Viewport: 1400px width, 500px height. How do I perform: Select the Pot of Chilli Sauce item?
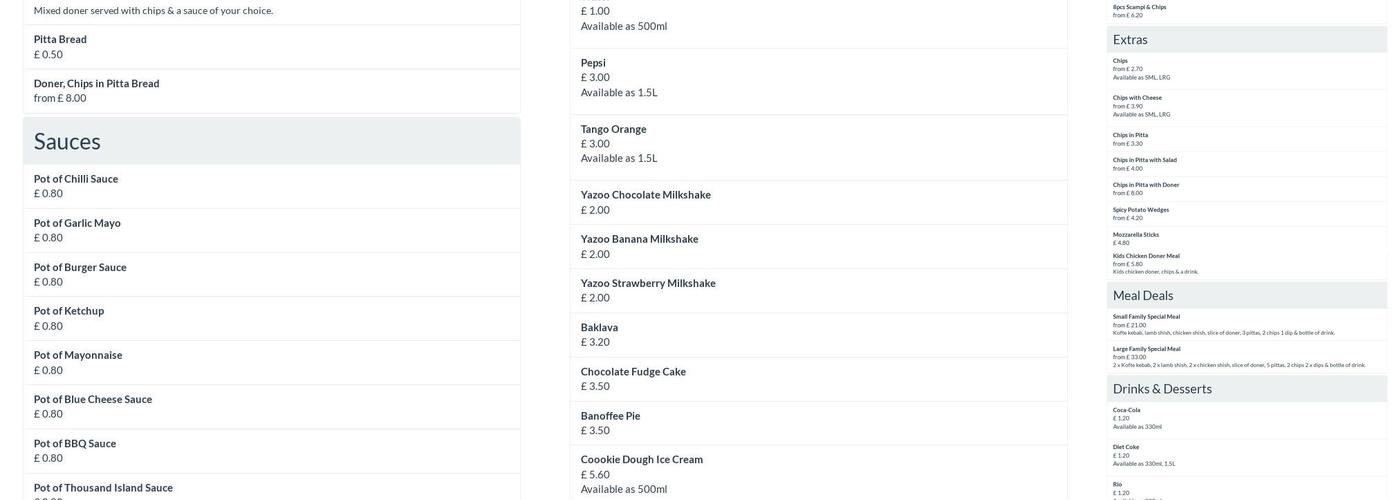[76, 179]
